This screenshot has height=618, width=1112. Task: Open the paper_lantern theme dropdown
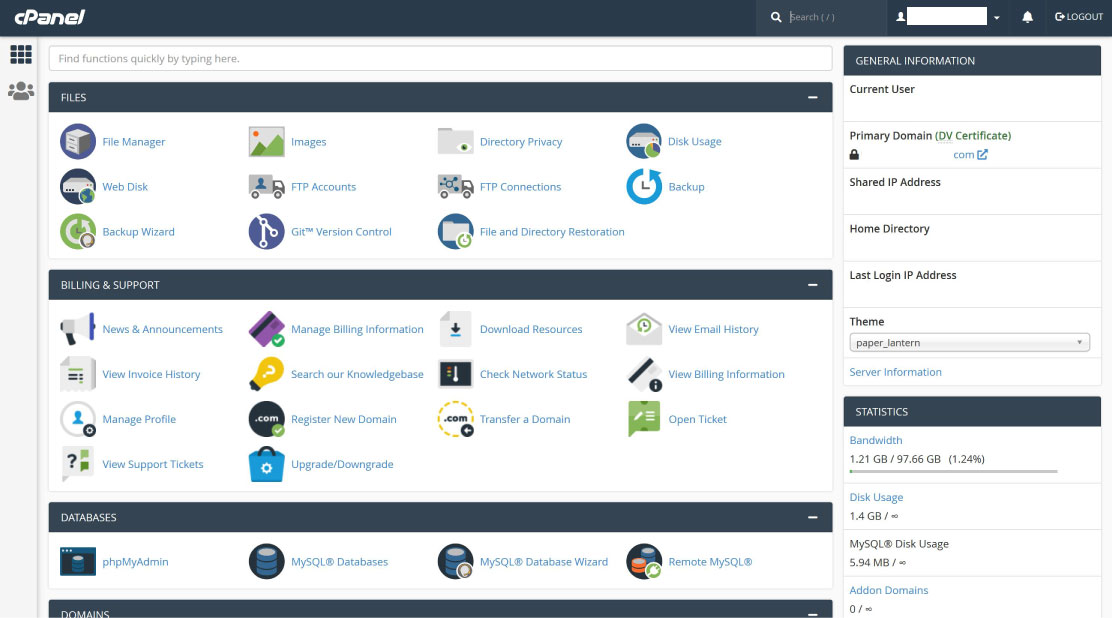tap(969, 343)
